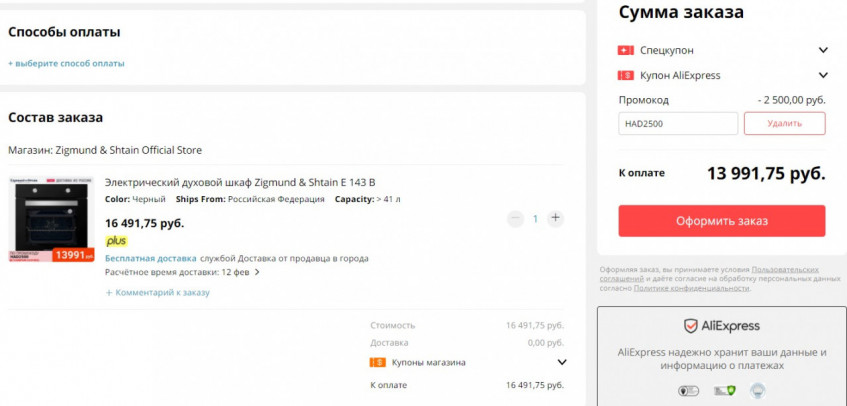Viewport: 847px width, 406px height.
Task: Click the red Спецкупон coupon icon
Action: [626, 50]
